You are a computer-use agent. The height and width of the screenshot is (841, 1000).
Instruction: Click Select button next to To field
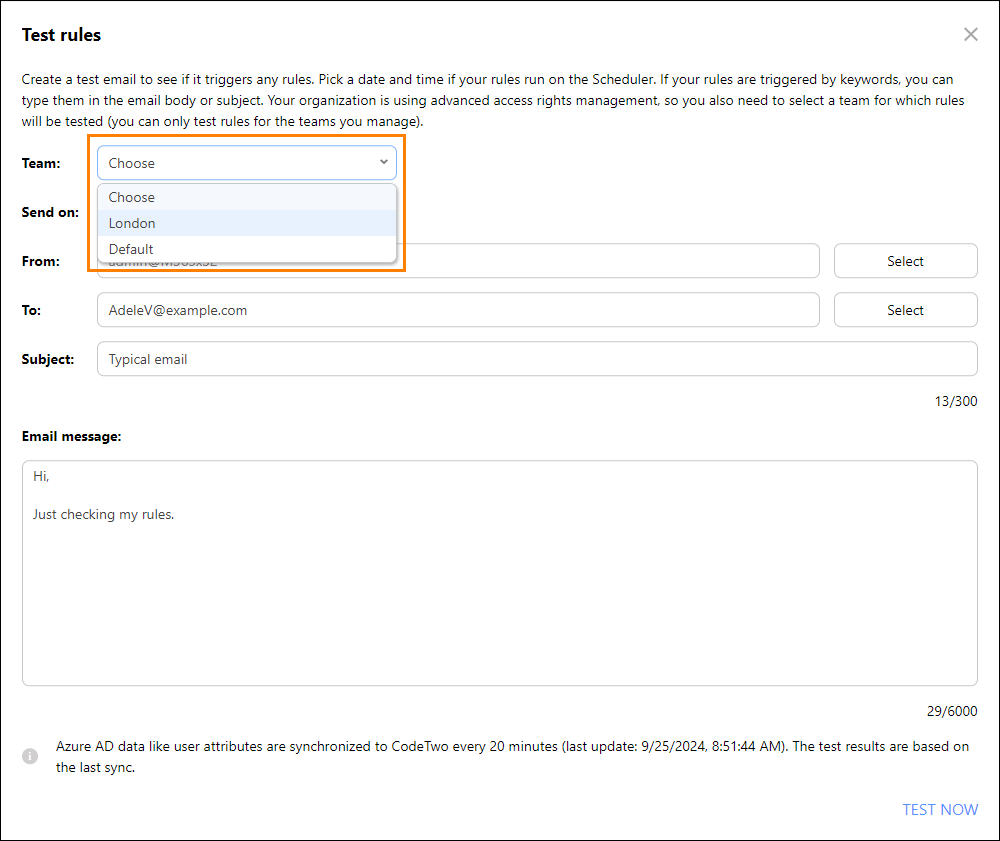point(905,310)
